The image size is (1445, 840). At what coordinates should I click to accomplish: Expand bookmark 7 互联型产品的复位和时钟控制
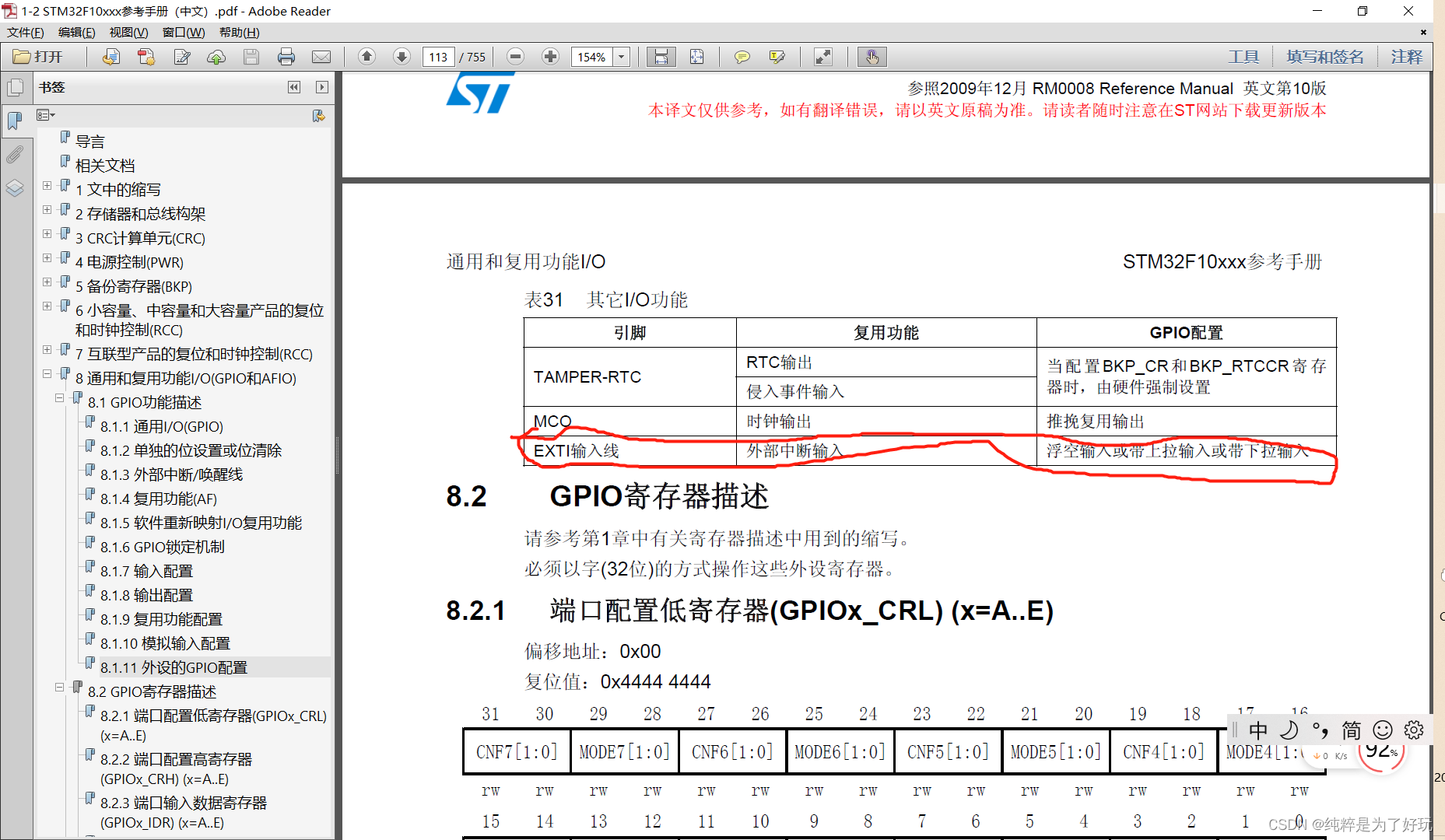(47, 349)
